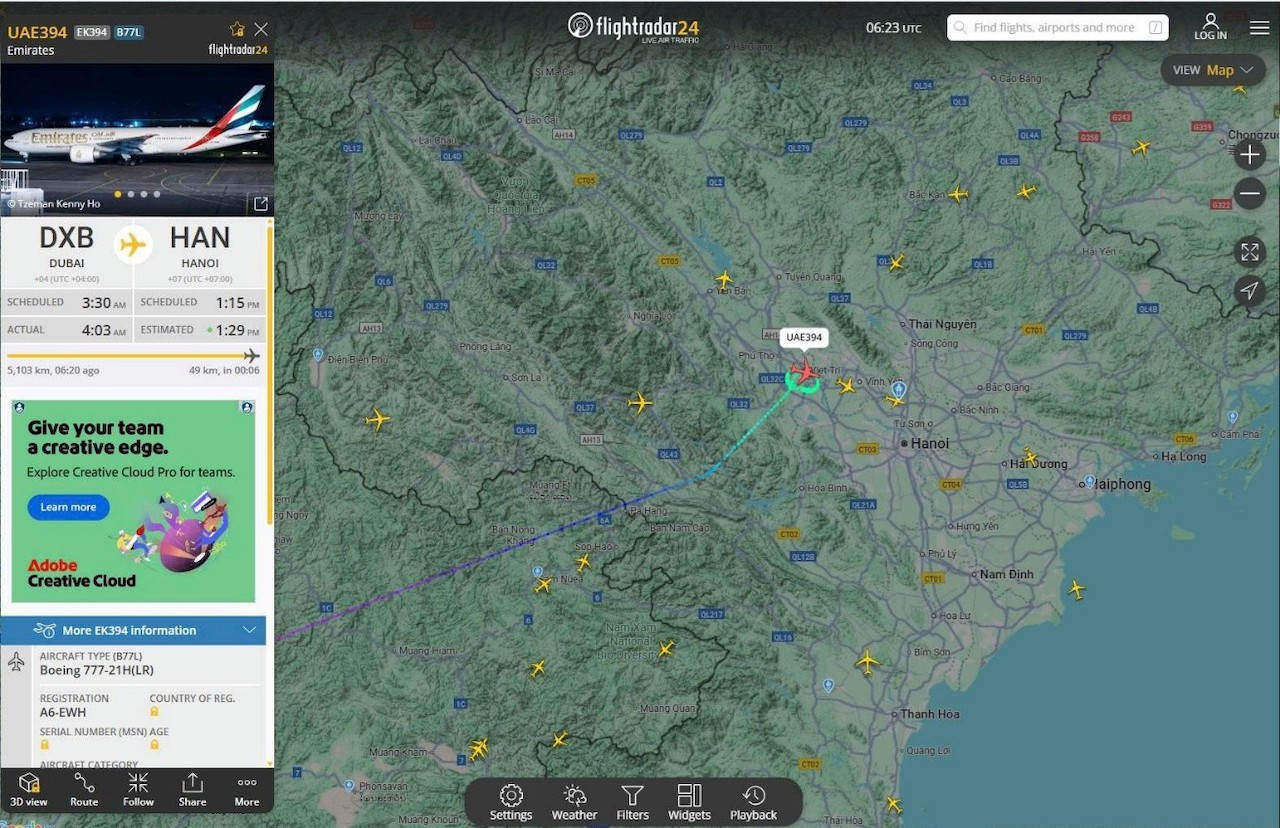Show the flight Route

(x=84, y=789)
